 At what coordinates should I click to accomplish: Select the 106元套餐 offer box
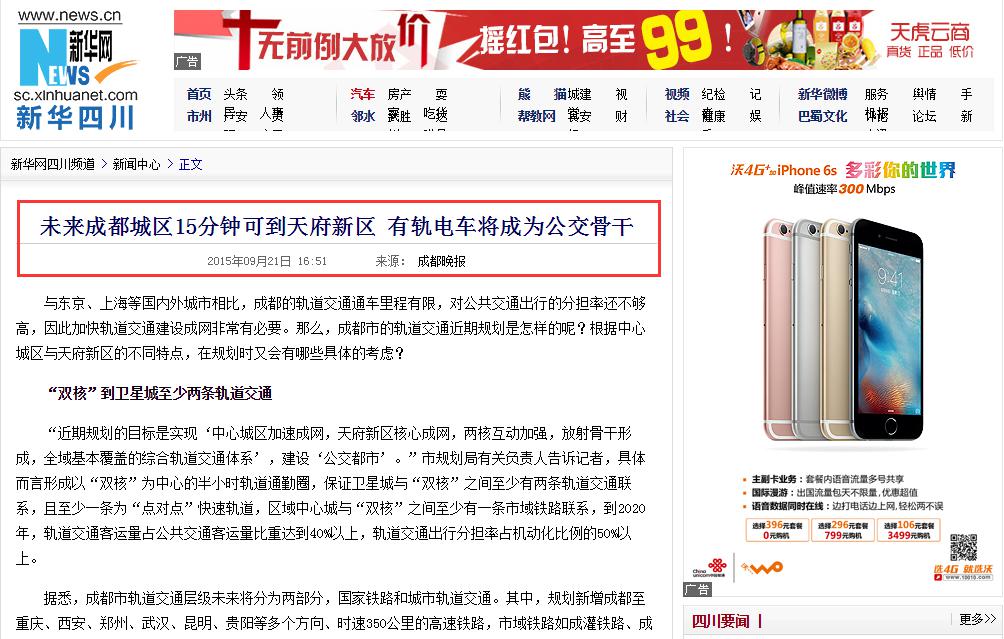909,530
